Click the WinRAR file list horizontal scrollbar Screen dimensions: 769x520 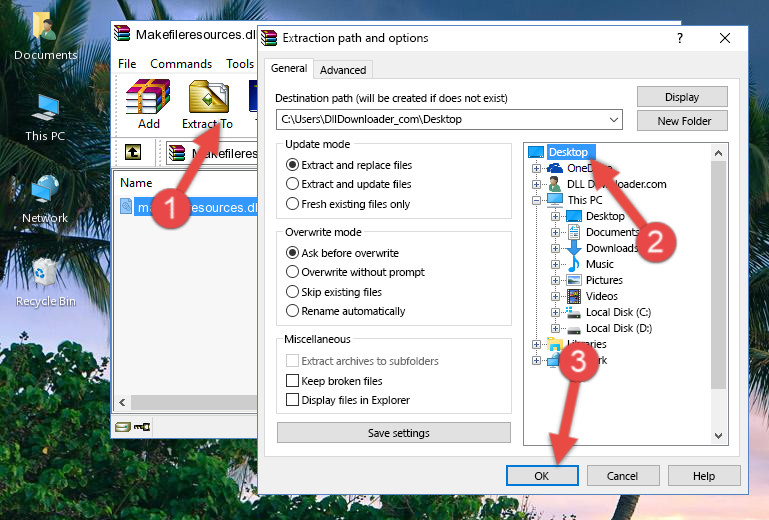pos(194,402)
